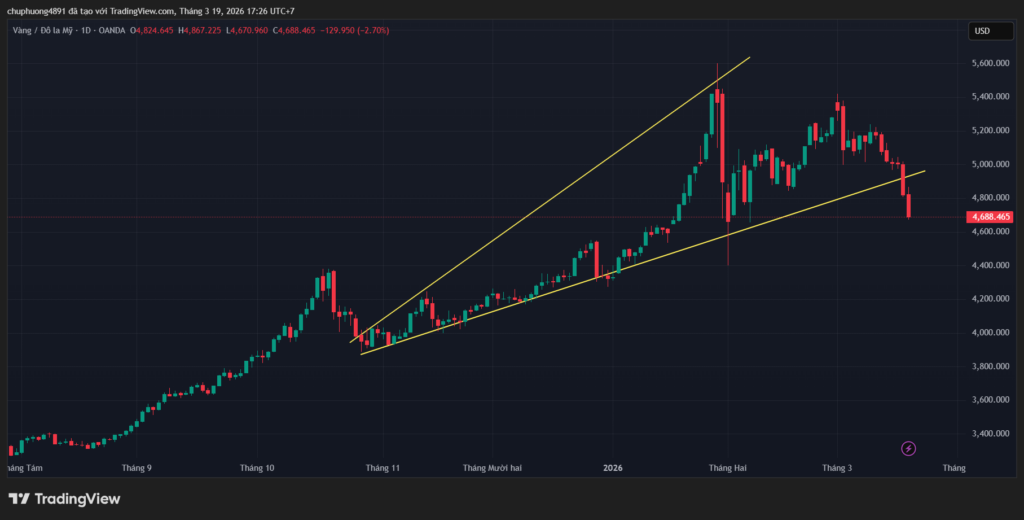This screenshot has width=1024, height=520.
Task: Click the −129.950 (−2.70%) change value
Action: click(357, 31)
